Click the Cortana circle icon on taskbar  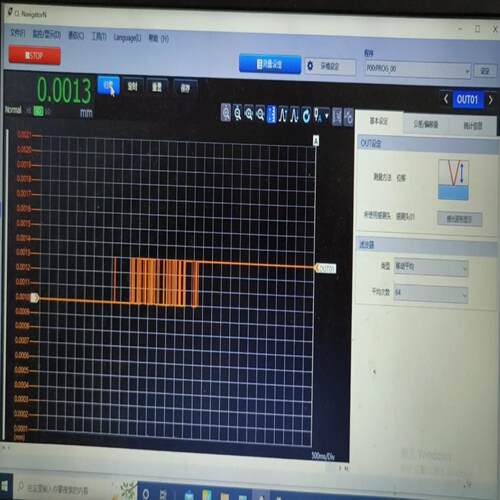pos(146,494)
